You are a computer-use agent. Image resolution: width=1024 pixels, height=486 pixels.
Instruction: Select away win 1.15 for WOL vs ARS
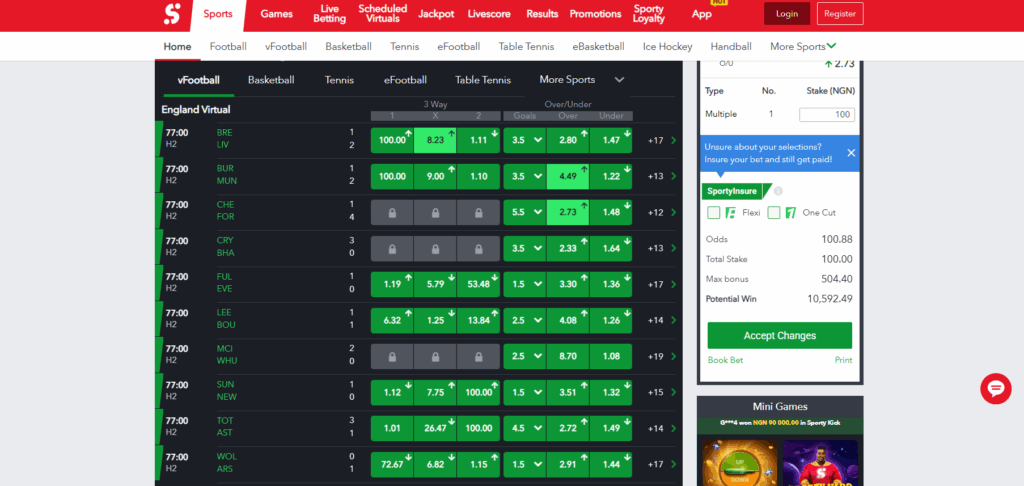(478, 464)
